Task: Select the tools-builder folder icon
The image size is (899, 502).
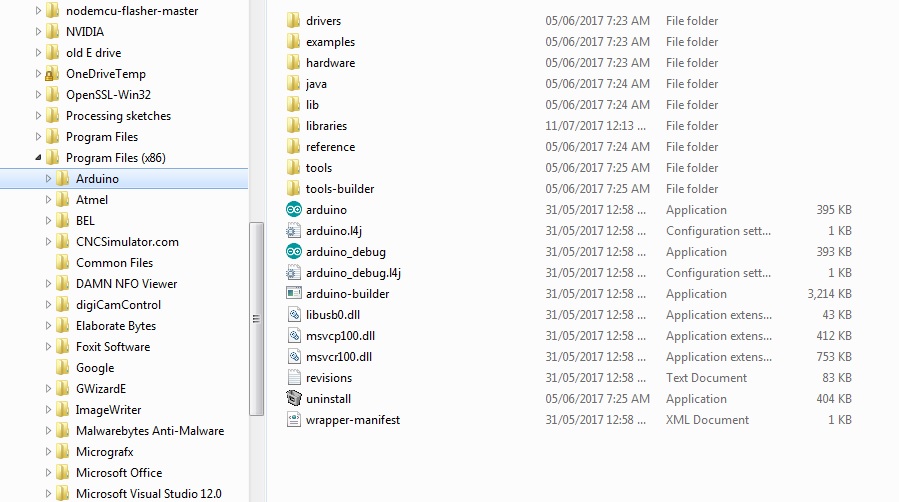Action: (x=293, y=189)
